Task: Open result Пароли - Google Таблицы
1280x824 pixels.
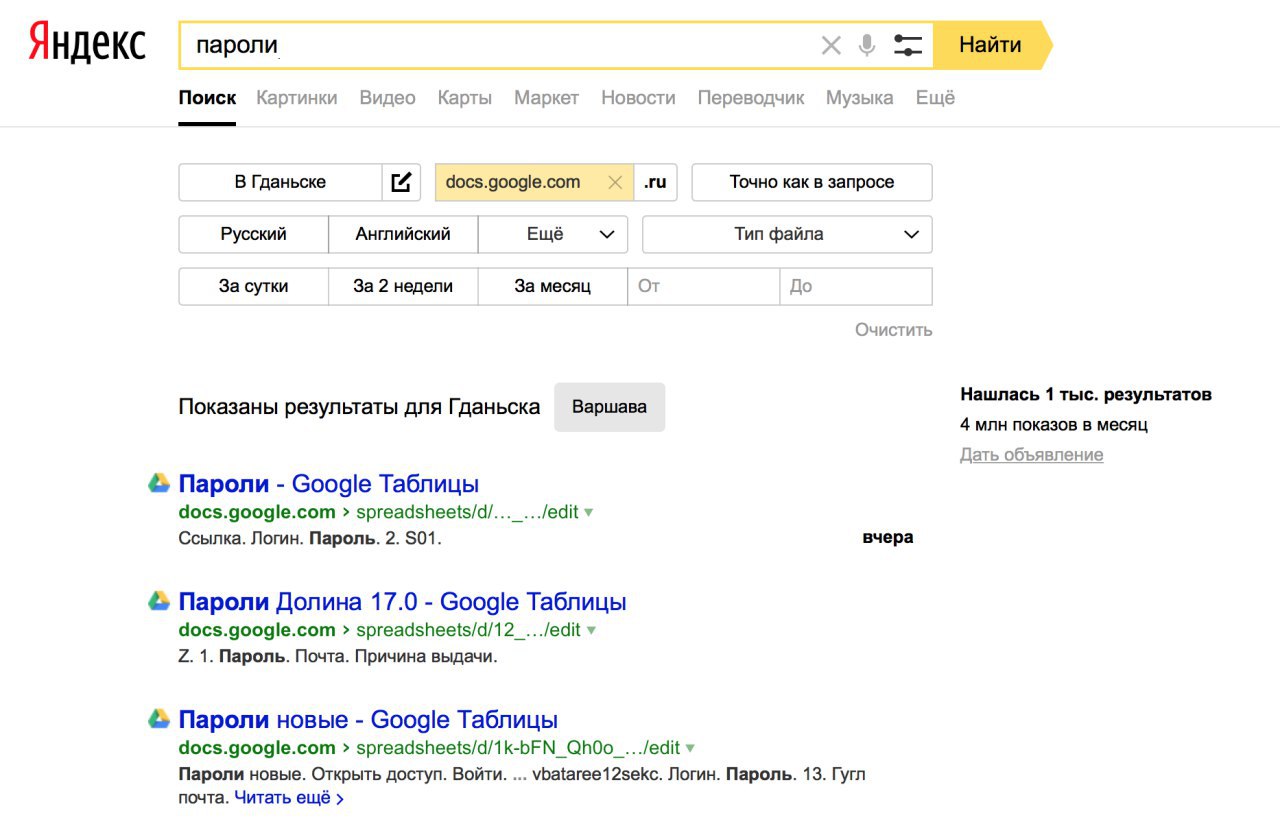Action: coord(329,484)
